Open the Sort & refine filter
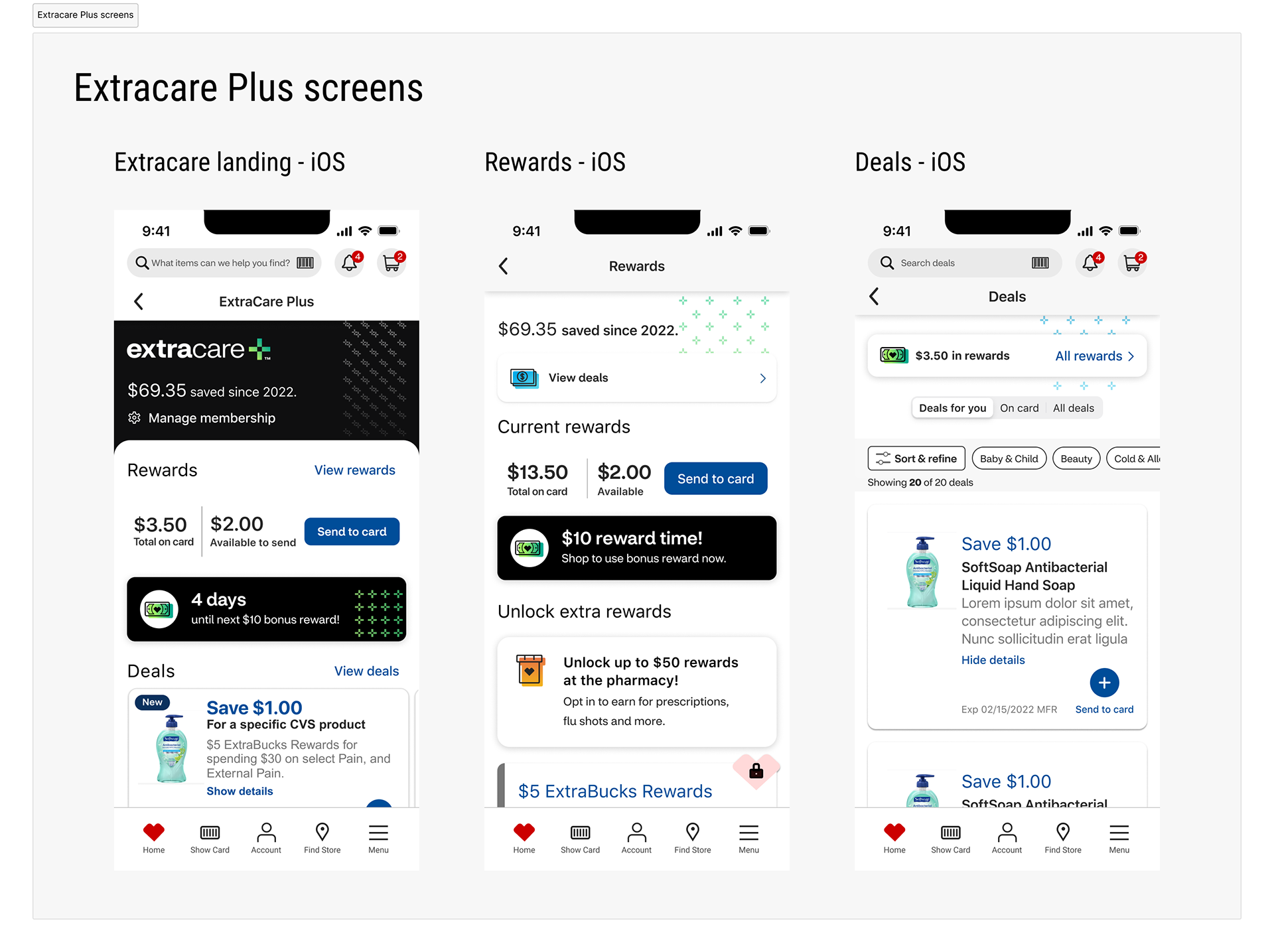This screenshot has width=1274, height=952. point(916,458)
